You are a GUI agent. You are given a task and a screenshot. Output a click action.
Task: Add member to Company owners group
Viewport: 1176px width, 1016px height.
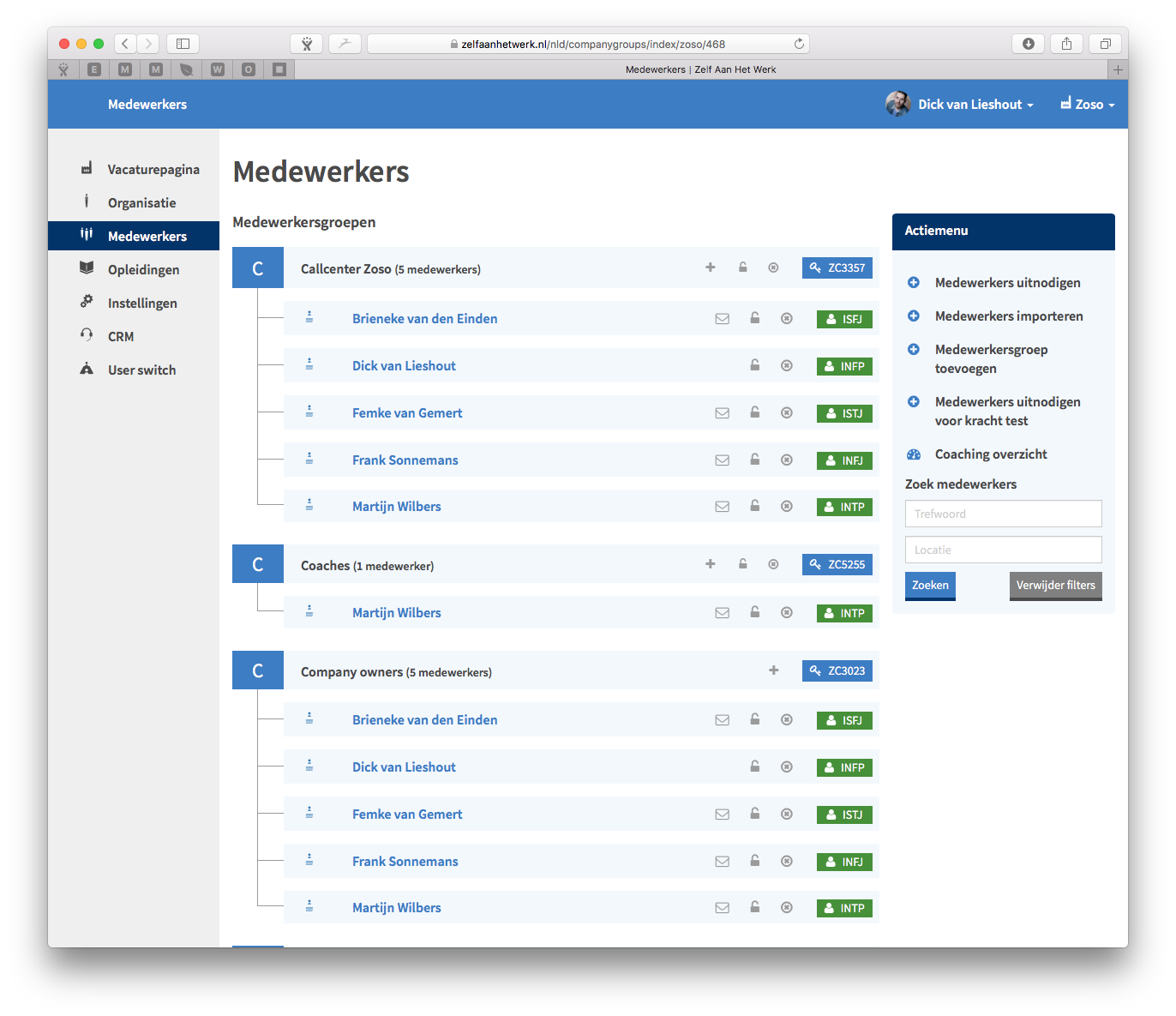pyautogui.click(x=773, y=670)
